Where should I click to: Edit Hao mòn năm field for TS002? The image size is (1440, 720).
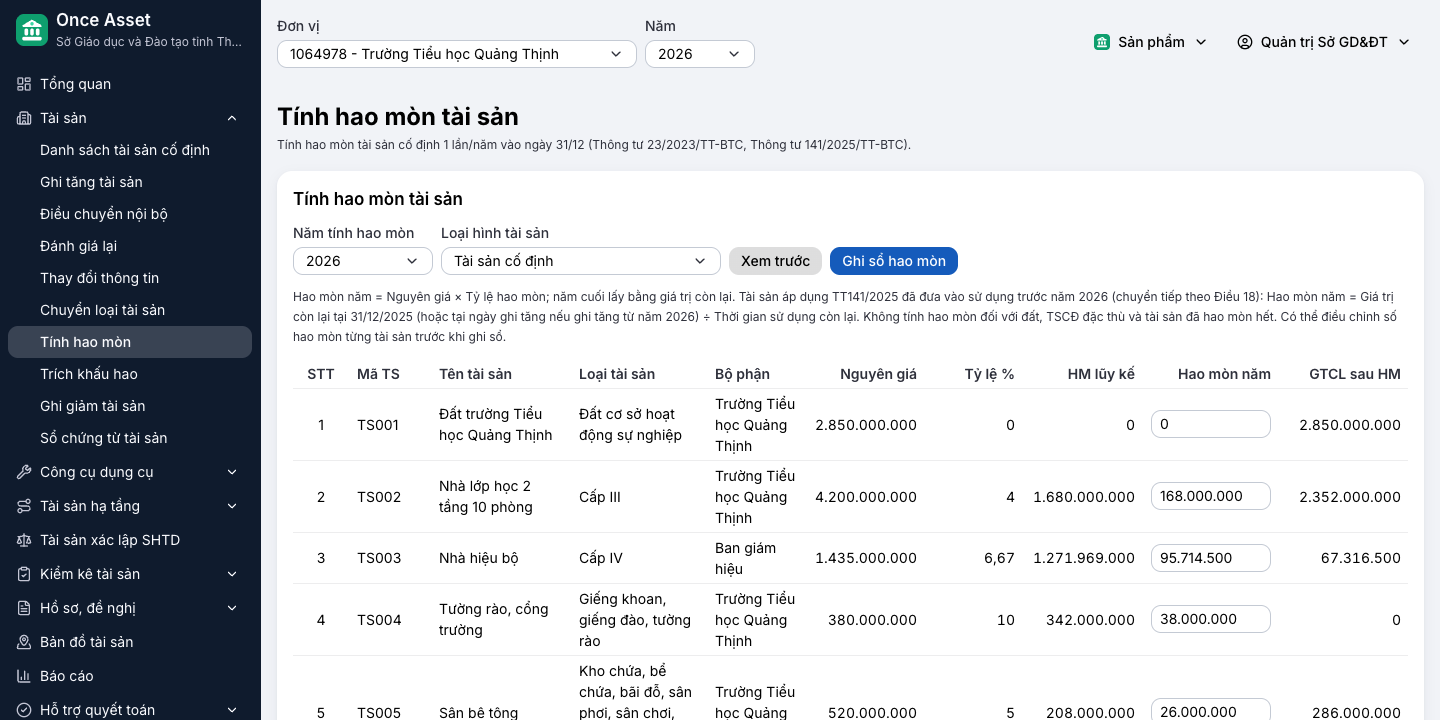pos(1211,496)
